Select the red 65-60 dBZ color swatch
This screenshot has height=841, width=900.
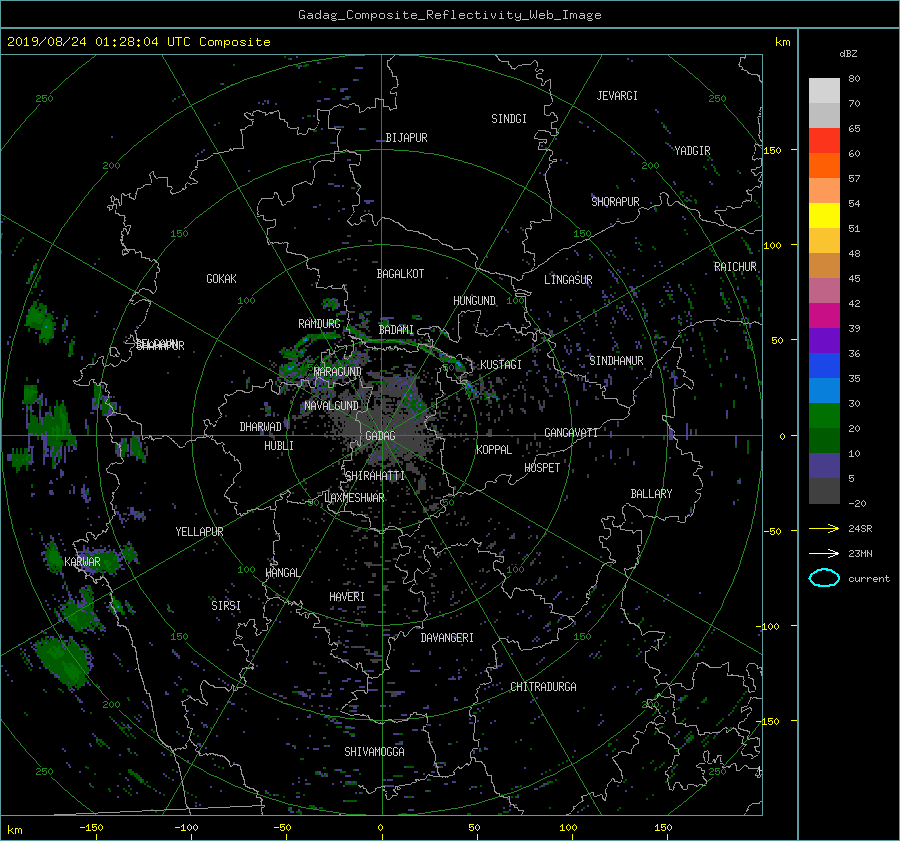coord(824,141)
